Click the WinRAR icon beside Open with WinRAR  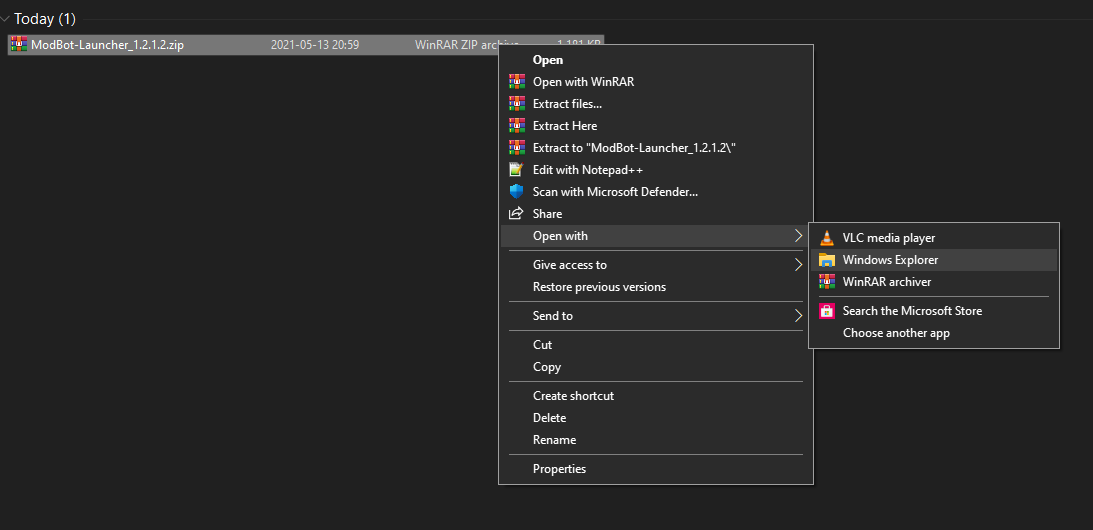[517, 82]
